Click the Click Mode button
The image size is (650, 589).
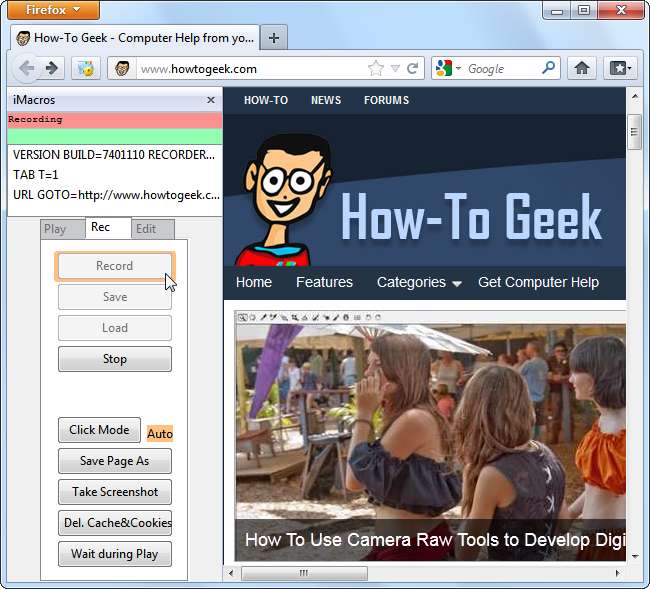point(99,430)
